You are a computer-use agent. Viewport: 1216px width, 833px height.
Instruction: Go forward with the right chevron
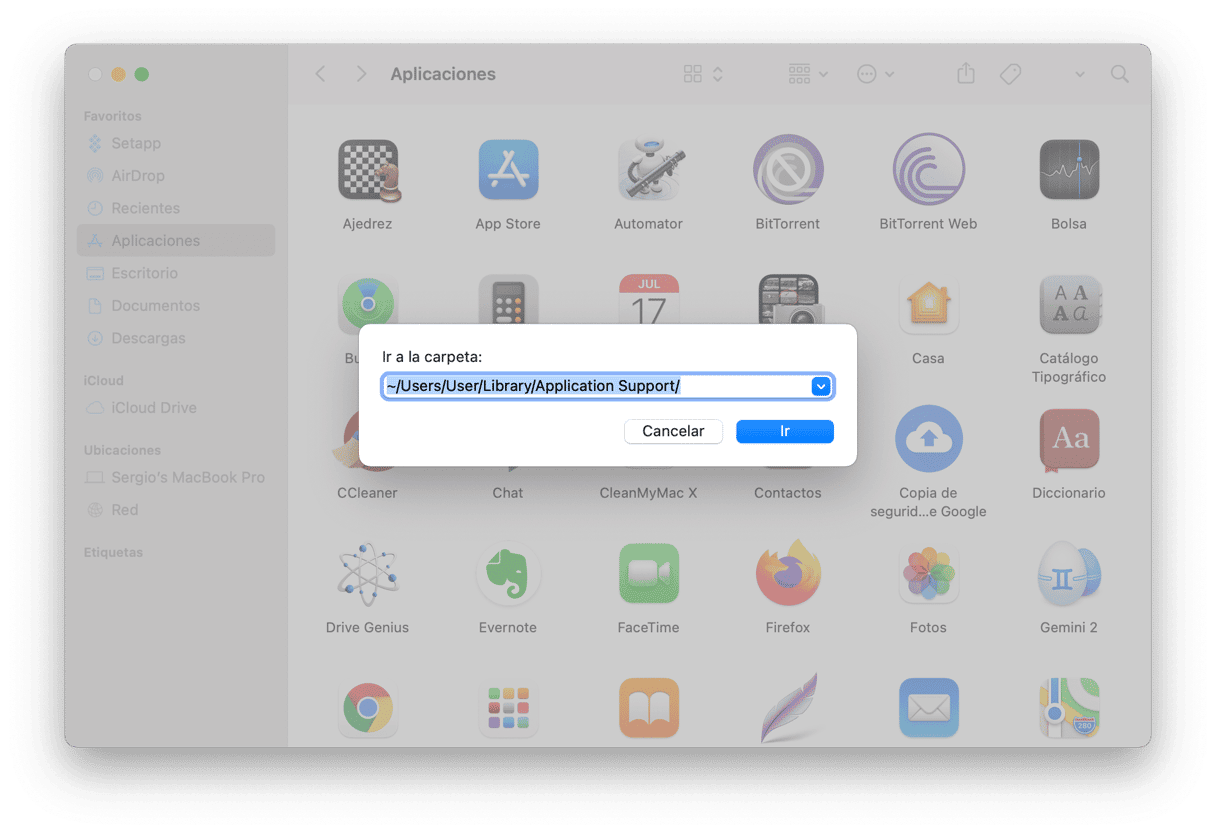tap(361, 74)
